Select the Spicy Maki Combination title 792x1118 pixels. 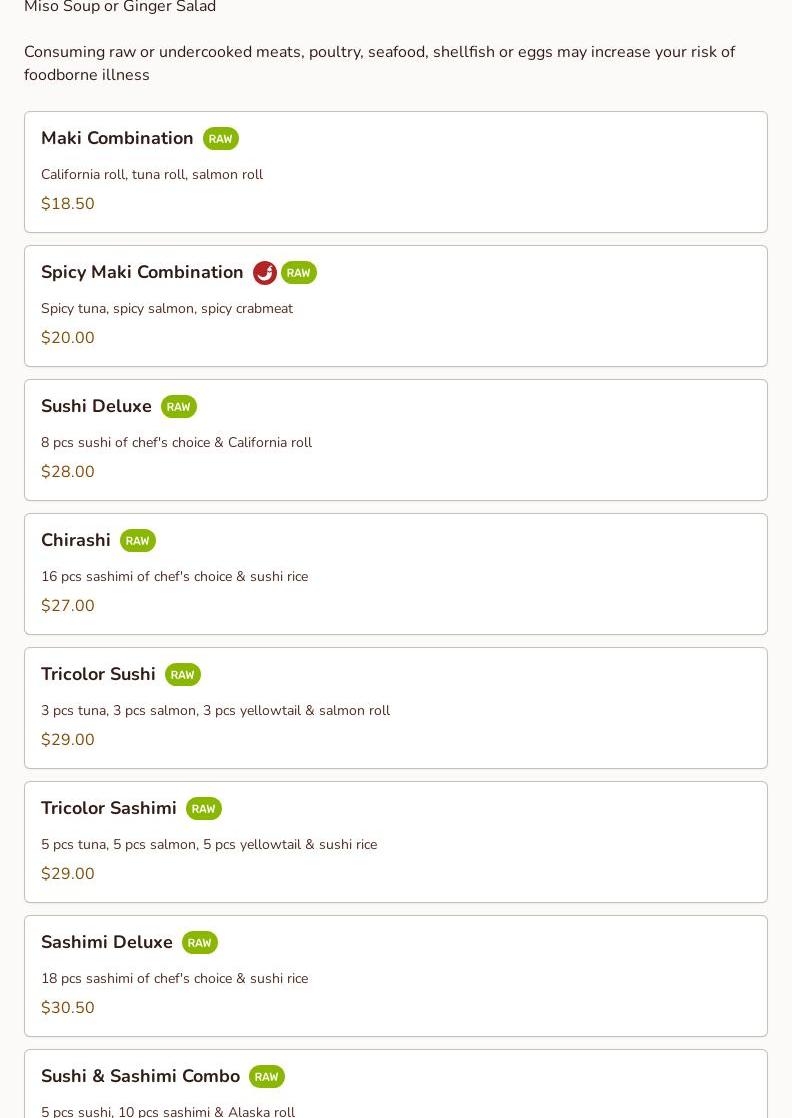tap(142, 272)
